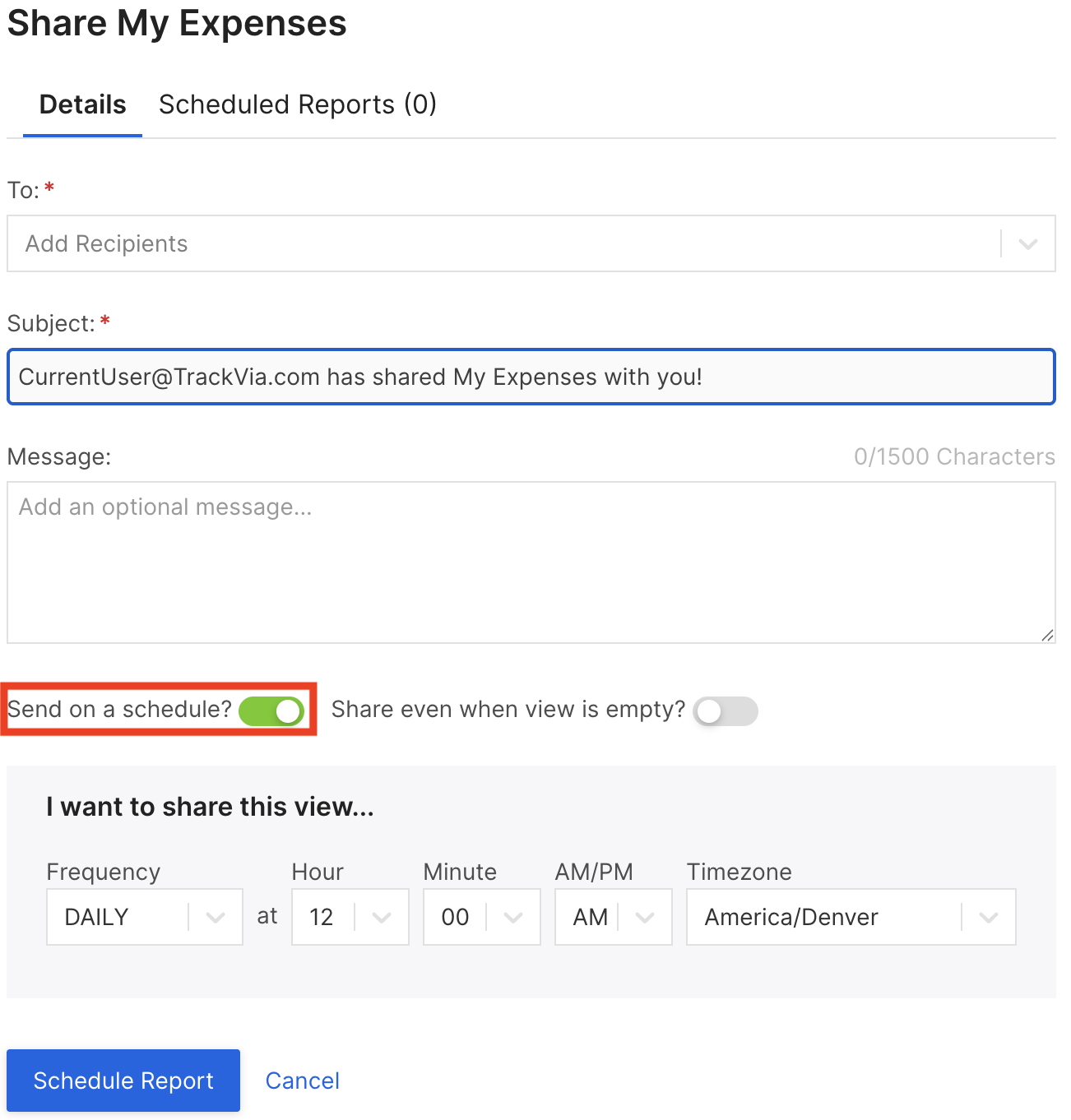Open the Timezone America/Denver dropdown
Viewport: 1071px width, 1120px height.
click(x=851, y=917)
